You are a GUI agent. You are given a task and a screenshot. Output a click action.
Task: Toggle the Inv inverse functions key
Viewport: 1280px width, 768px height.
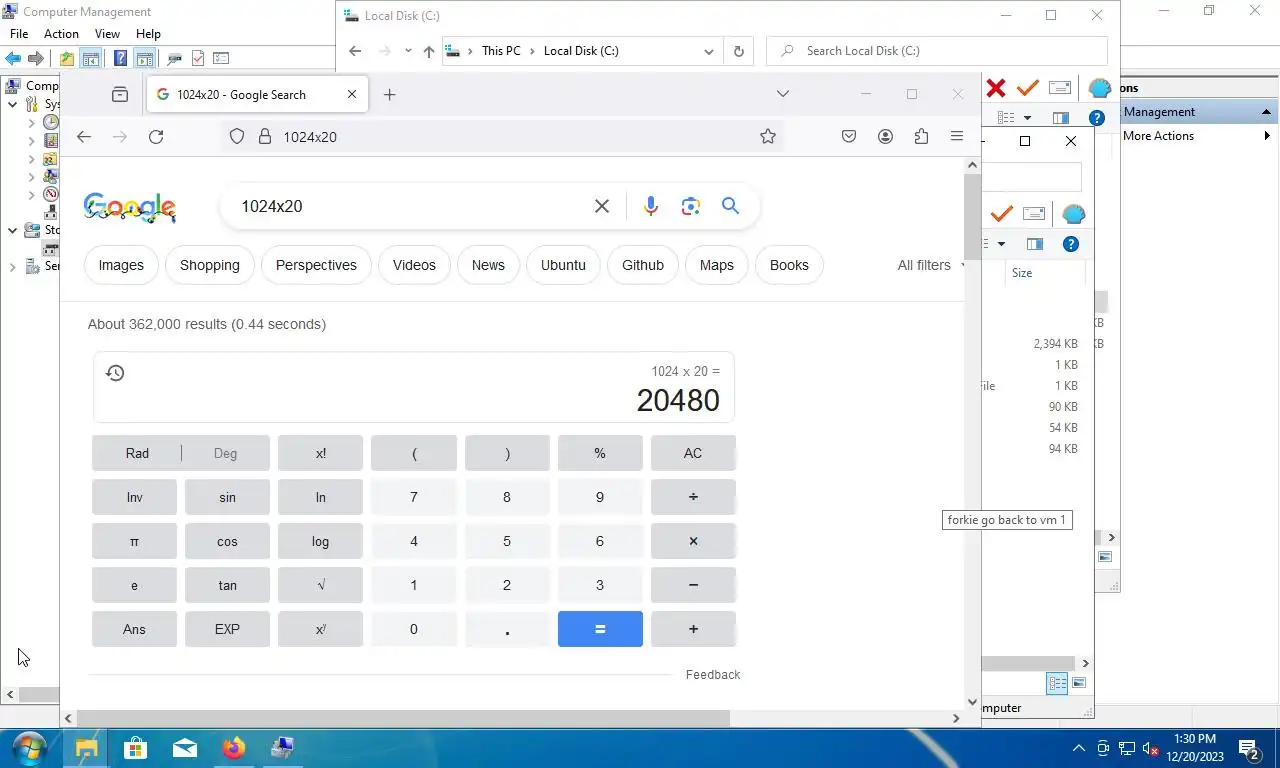coord(134,497)
